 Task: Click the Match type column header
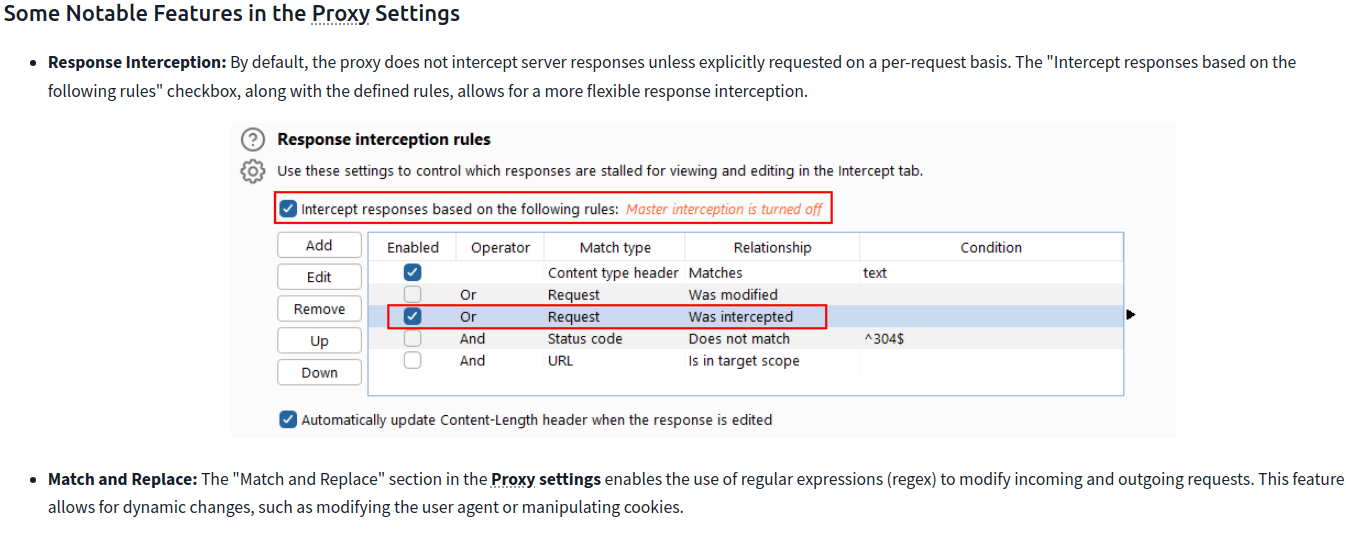click(615, 247)
